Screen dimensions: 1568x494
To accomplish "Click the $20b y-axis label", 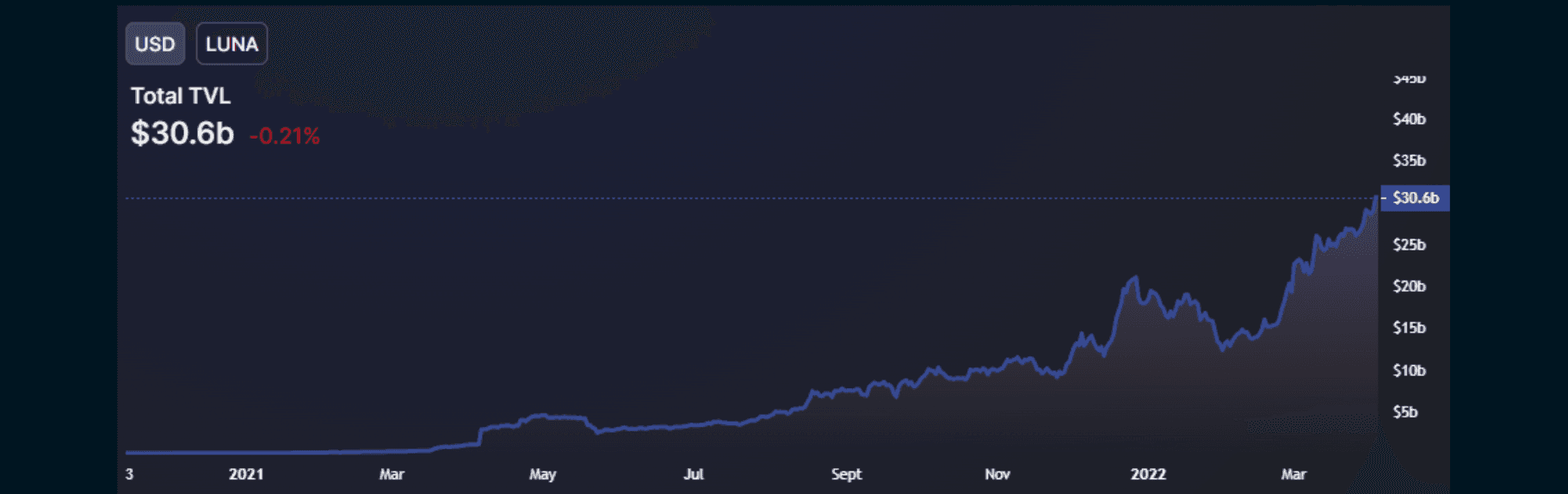I will 1409,286.
